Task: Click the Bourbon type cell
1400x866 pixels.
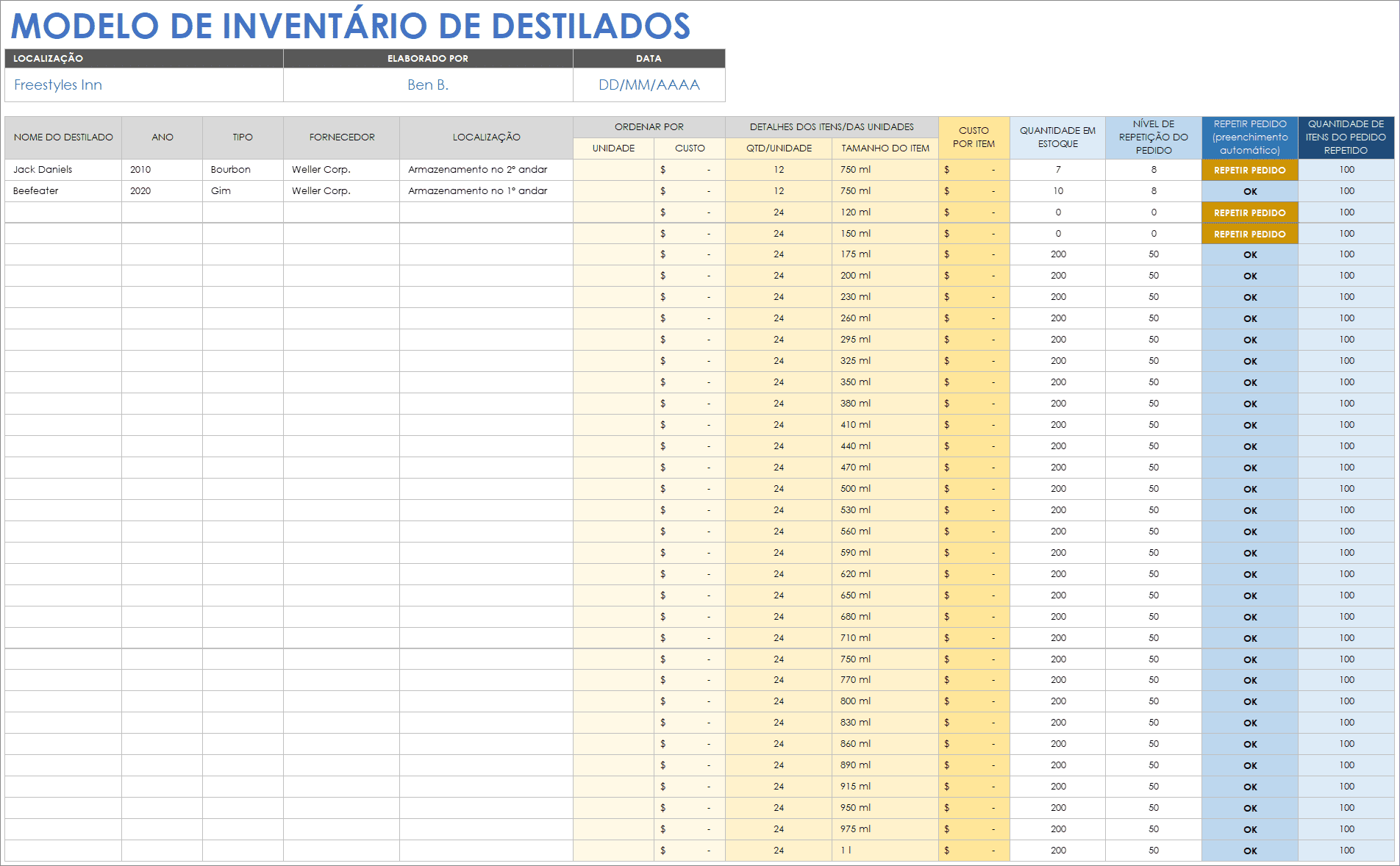Action: (243, 170)
